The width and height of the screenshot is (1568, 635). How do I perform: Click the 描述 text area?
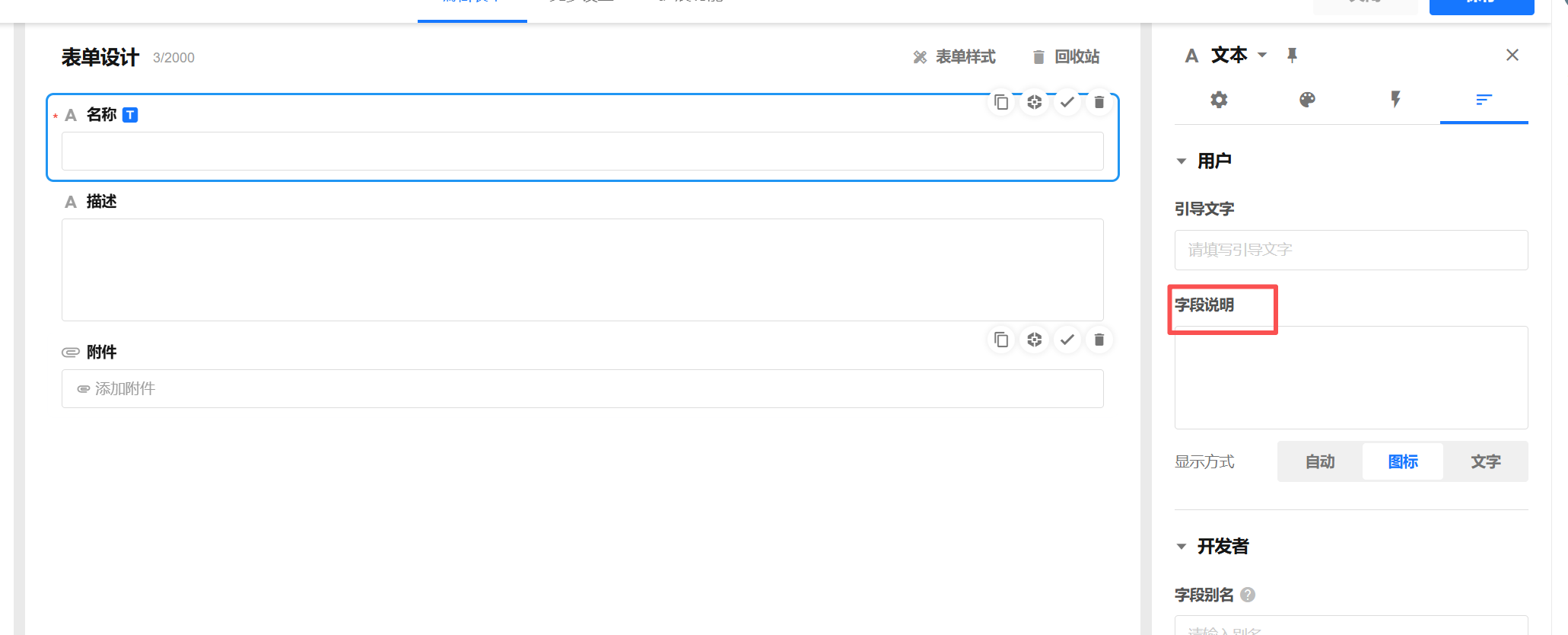pos(583,270)
